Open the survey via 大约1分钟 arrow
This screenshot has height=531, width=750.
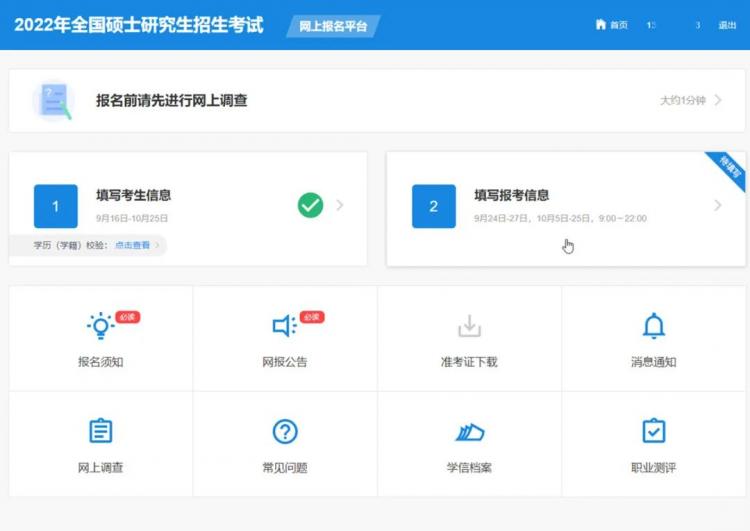(x=717, y=100)
